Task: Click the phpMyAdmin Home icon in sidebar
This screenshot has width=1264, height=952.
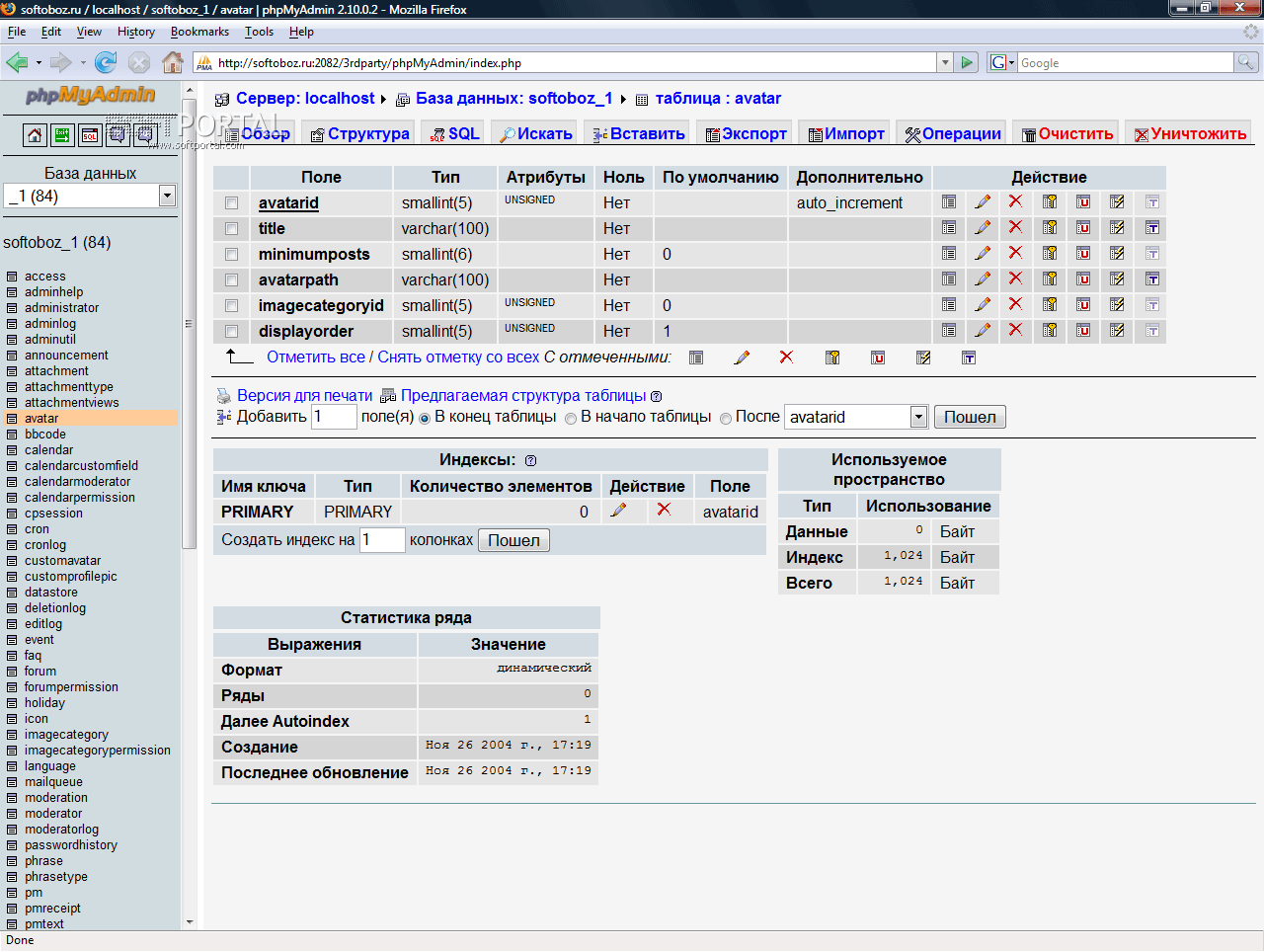Action: [x=35, y=134]
